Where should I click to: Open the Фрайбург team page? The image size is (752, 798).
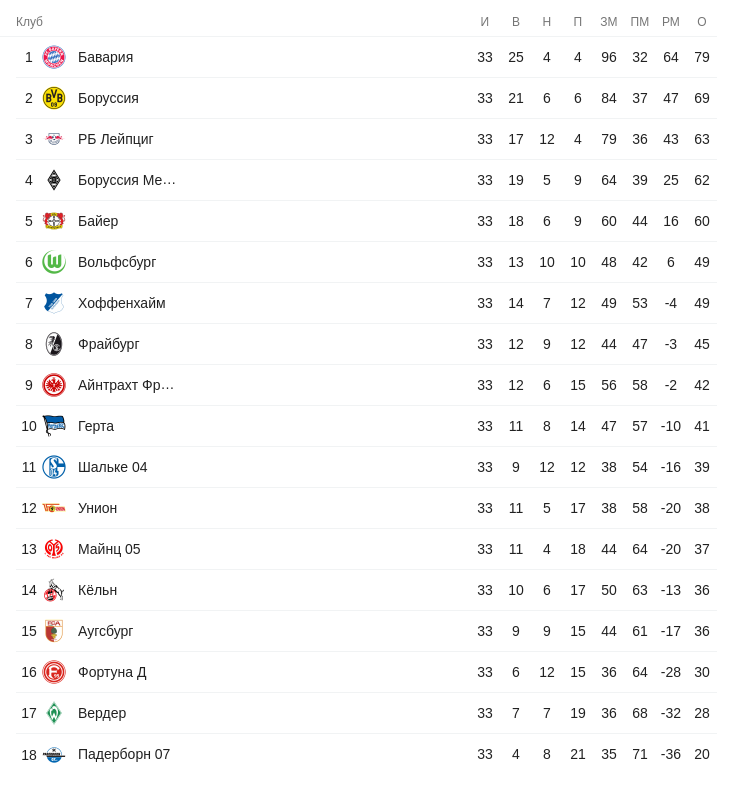click(109, 344)
